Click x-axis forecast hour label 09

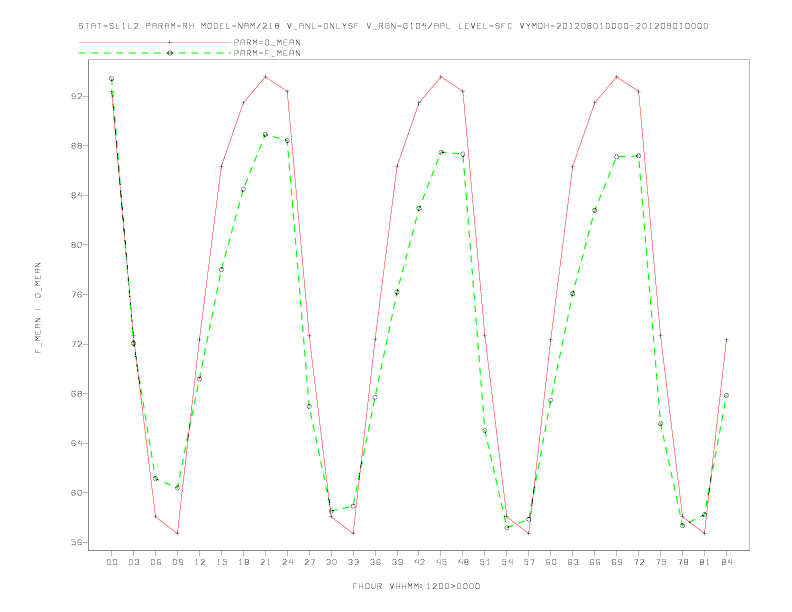pyautogui.click(x=177, y=562)
